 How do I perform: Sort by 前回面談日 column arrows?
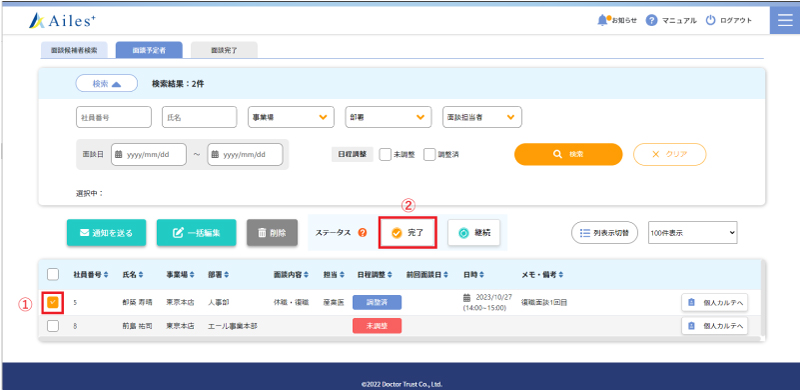446,275
